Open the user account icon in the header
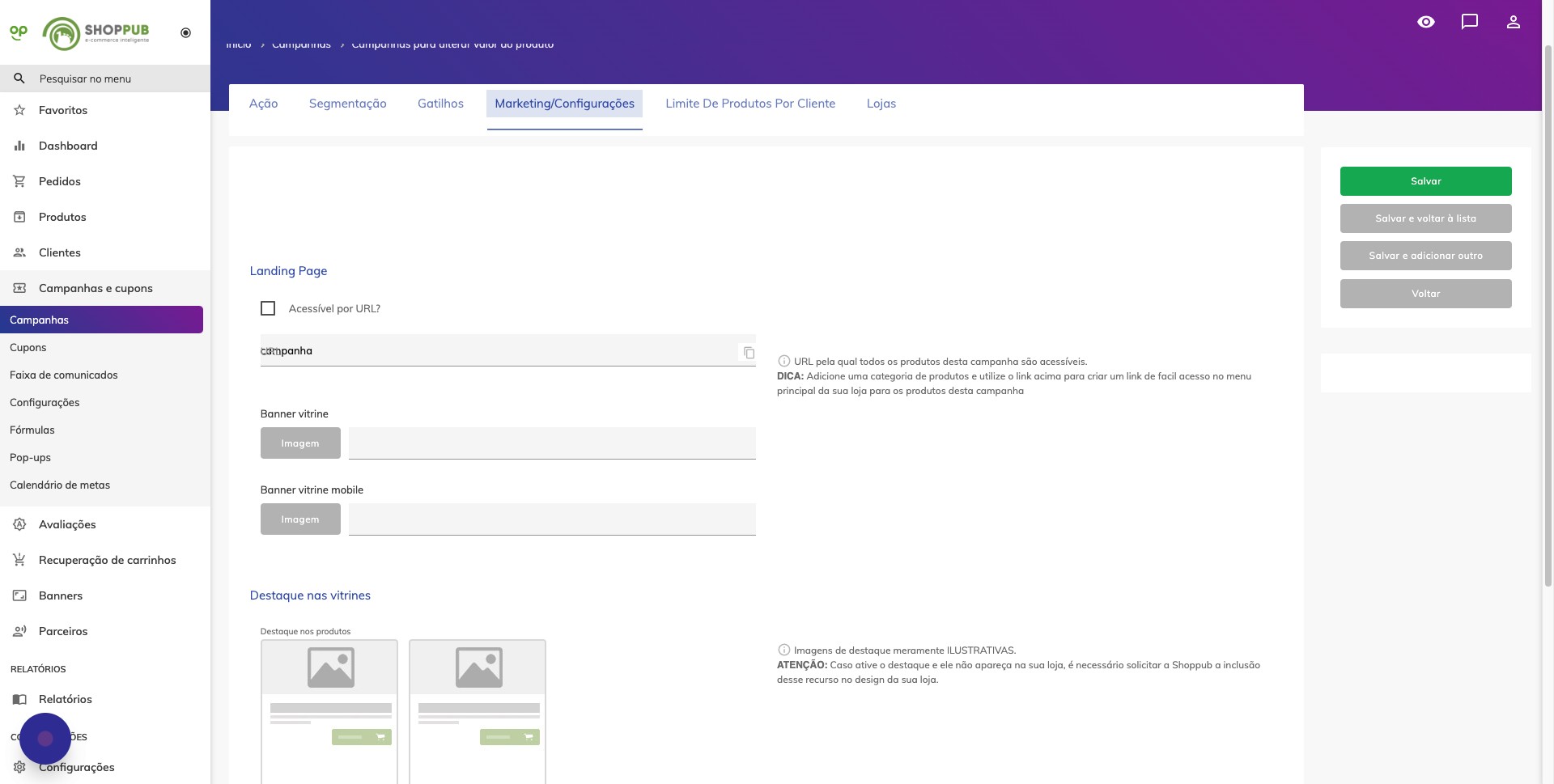This screenshot has width=1554, height=784. coord(1514,22)
